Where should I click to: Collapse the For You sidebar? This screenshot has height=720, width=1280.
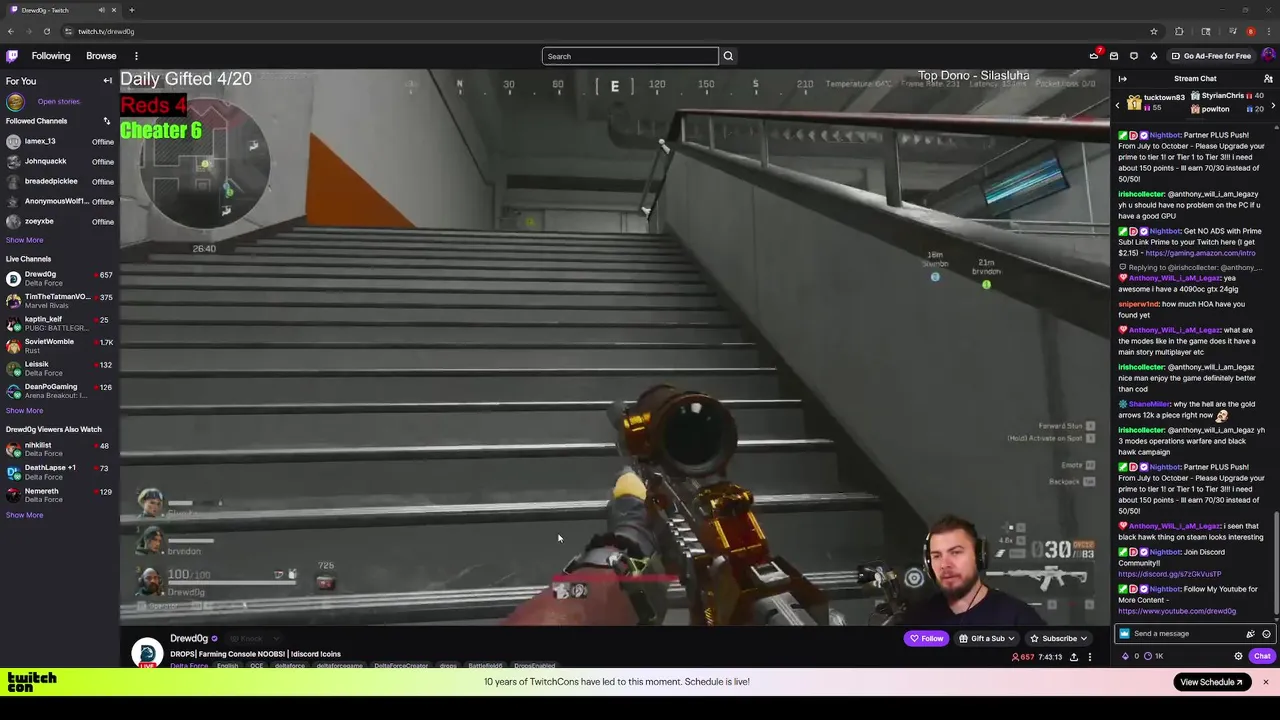(107, 81)
